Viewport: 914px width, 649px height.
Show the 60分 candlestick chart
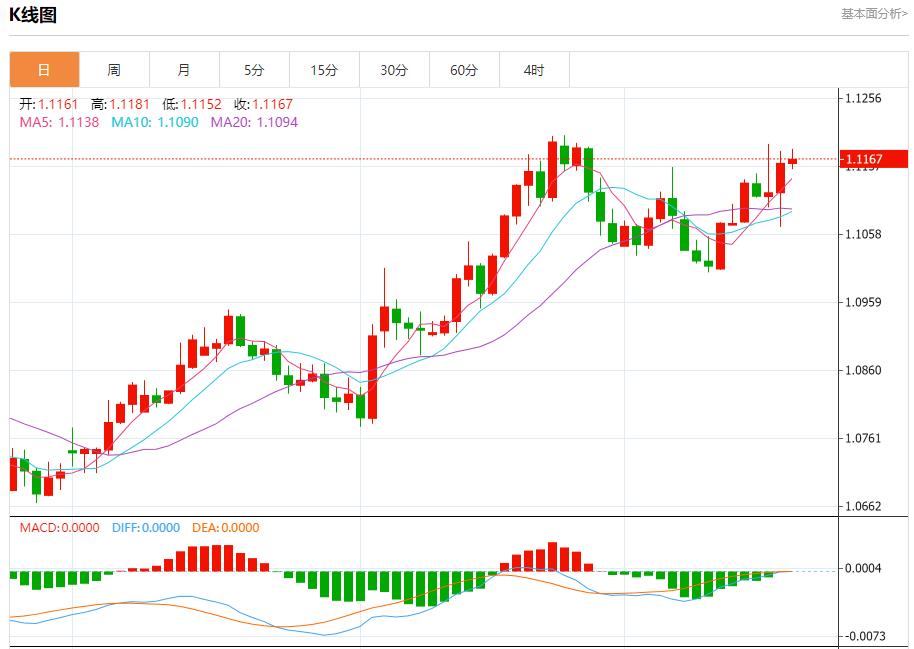(464, 70)
